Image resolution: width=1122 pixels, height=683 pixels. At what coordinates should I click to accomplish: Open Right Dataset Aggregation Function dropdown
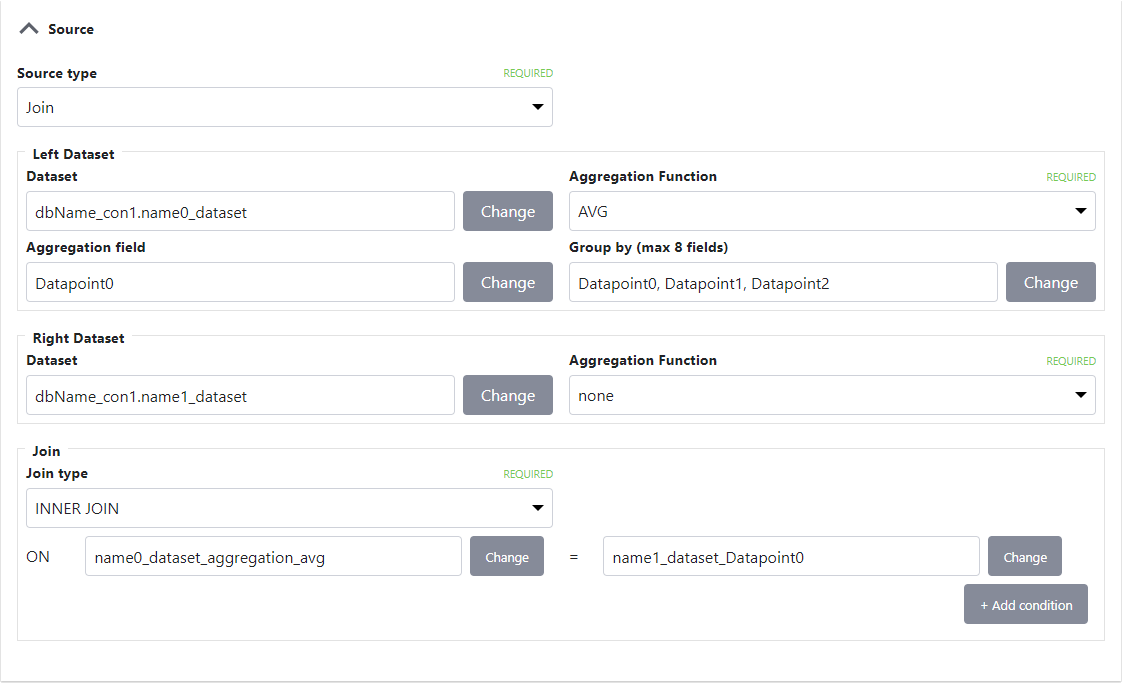click(x=831, y=395)
